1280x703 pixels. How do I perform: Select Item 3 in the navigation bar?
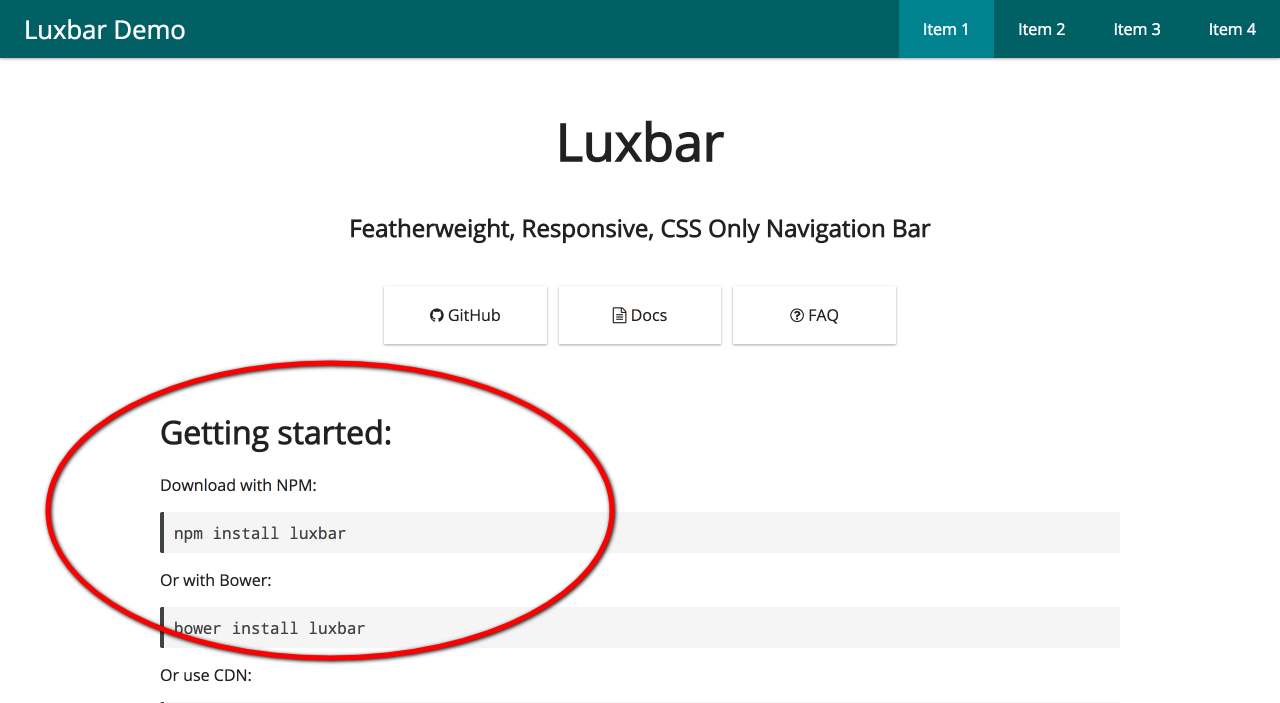[x=1137, y=29]
